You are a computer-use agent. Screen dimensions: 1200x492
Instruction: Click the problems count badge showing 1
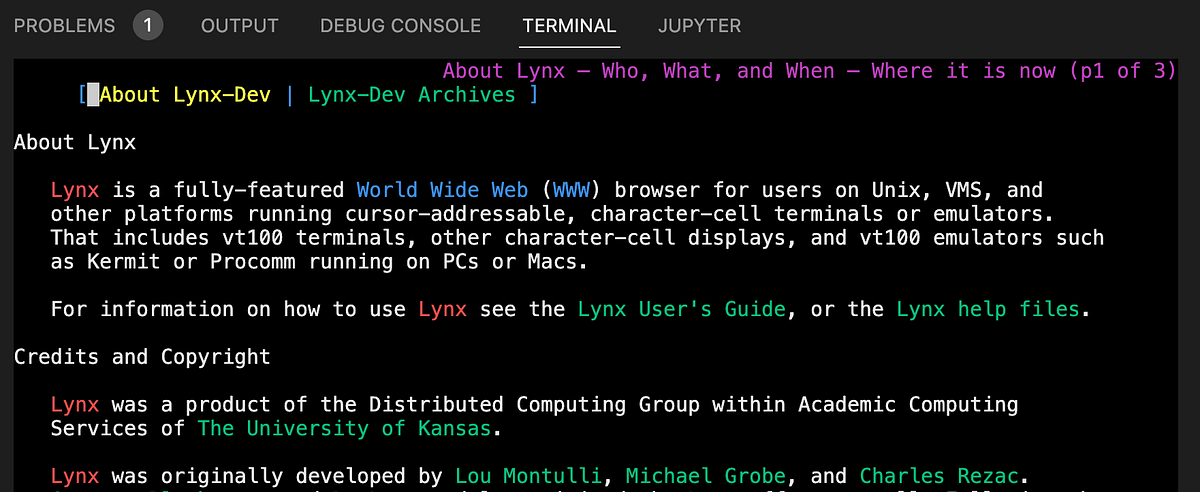(x=148, y=26)
